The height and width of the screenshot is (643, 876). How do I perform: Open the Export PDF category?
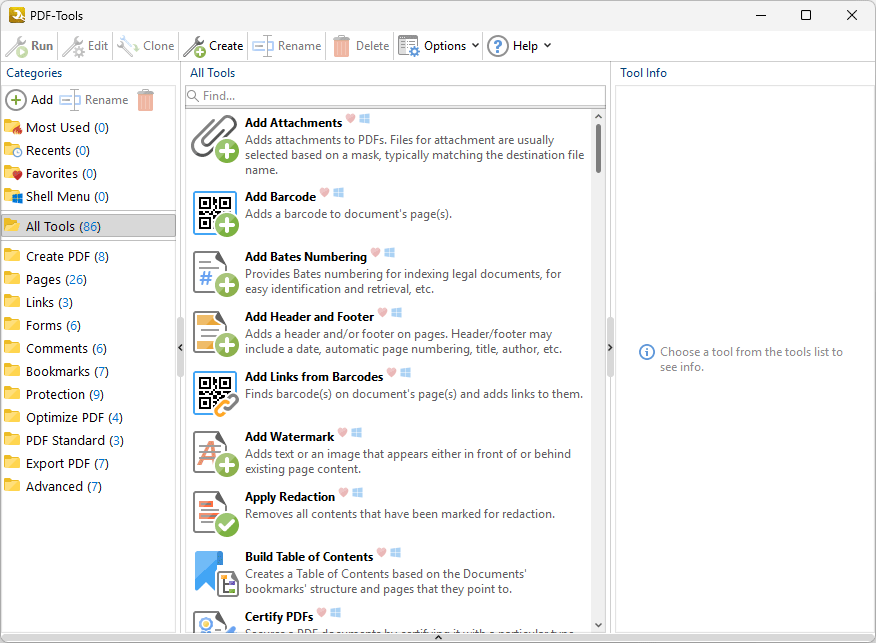tap(88, 464)
